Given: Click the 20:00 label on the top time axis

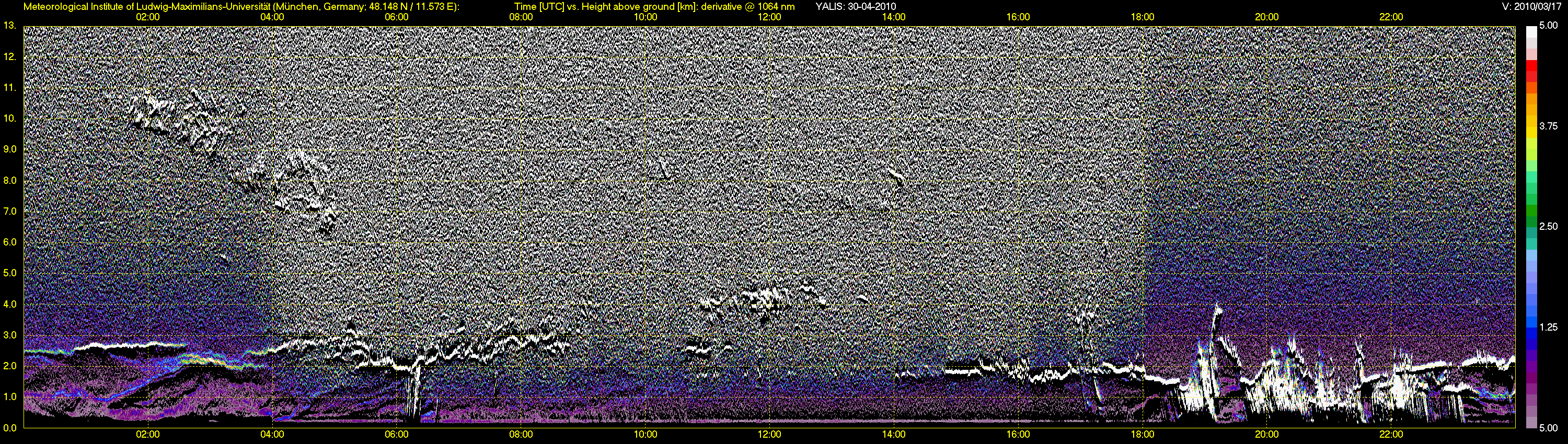Looking at the screenshot, I should point(1267,17).
